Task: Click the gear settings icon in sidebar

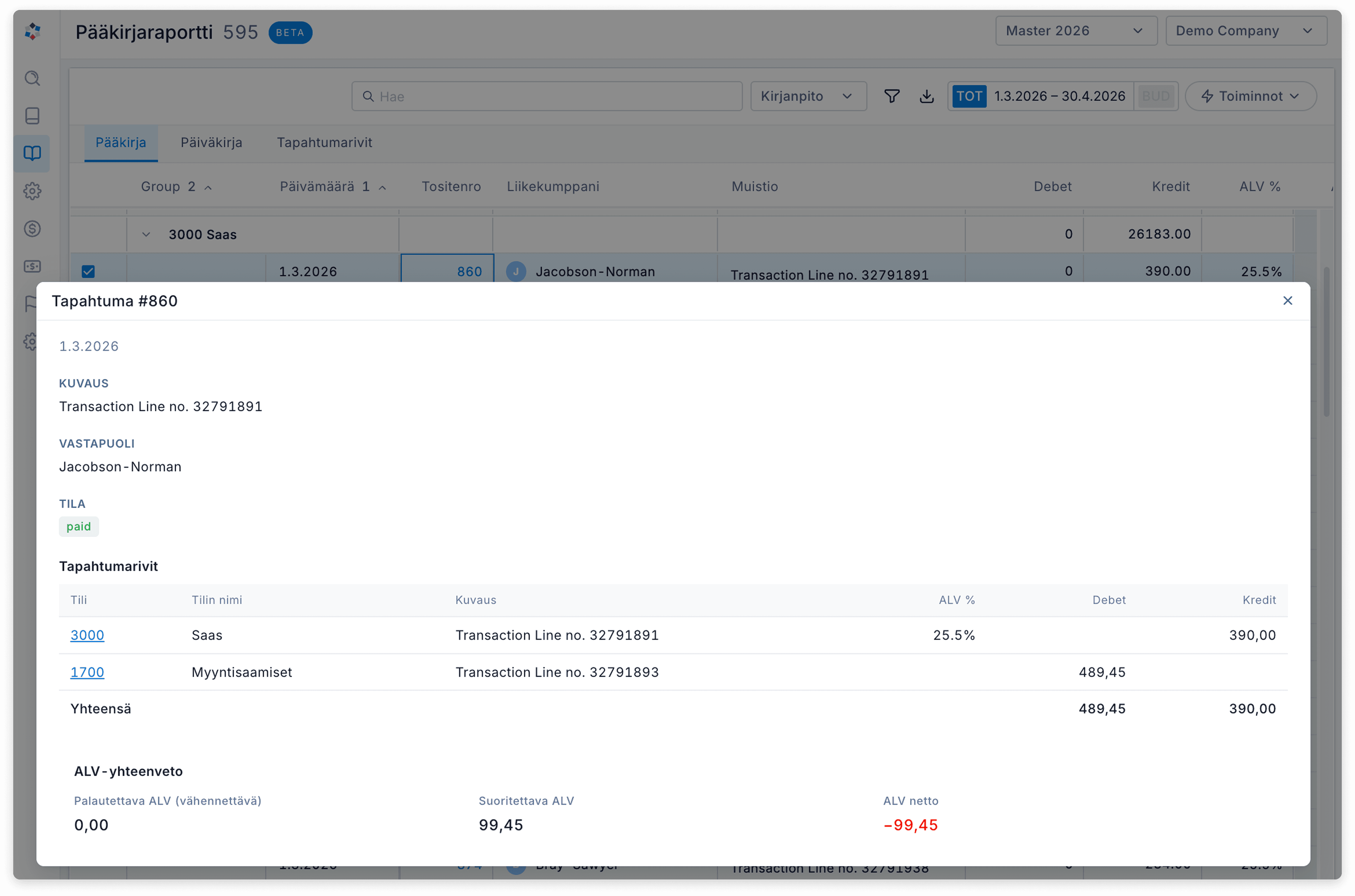Action: [33, 191]
